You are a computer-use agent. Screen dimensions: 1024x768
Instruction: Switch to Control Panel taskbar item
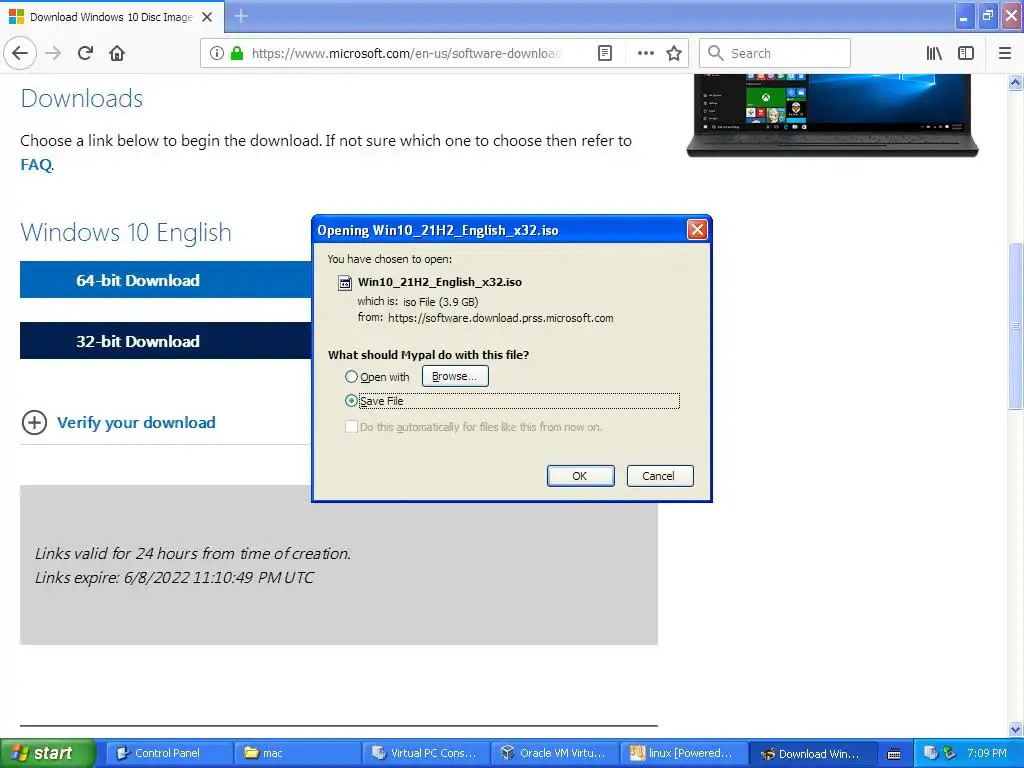[168, 753]
